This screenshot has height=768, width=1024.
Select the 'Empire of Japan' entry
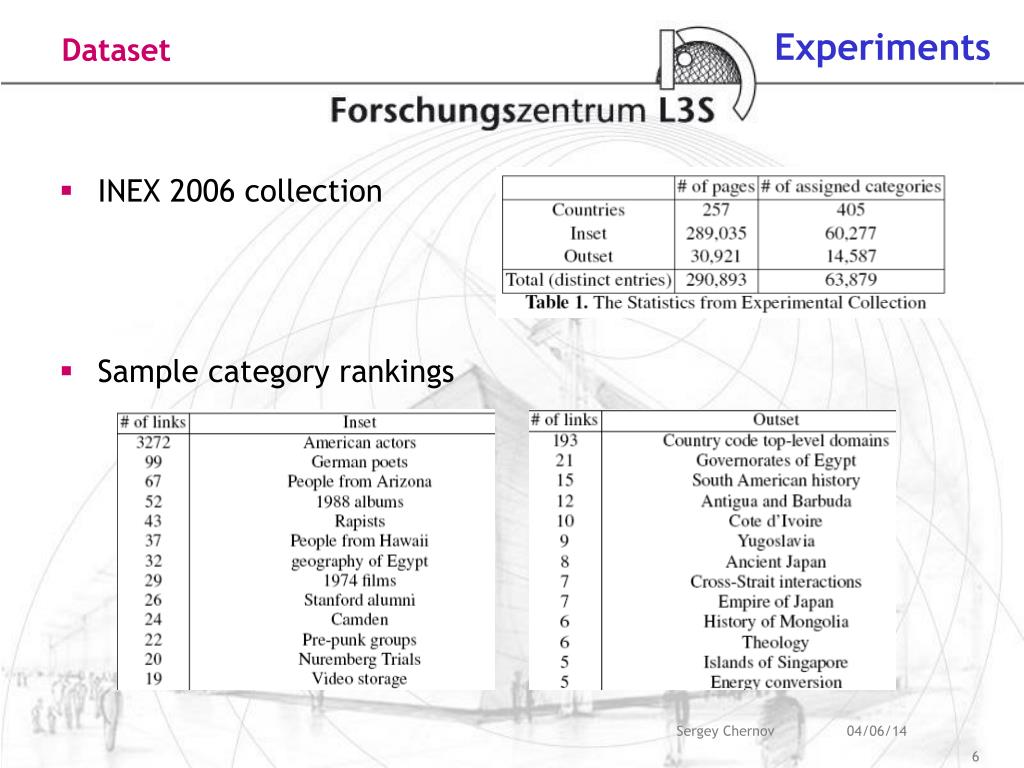[775, 601]
